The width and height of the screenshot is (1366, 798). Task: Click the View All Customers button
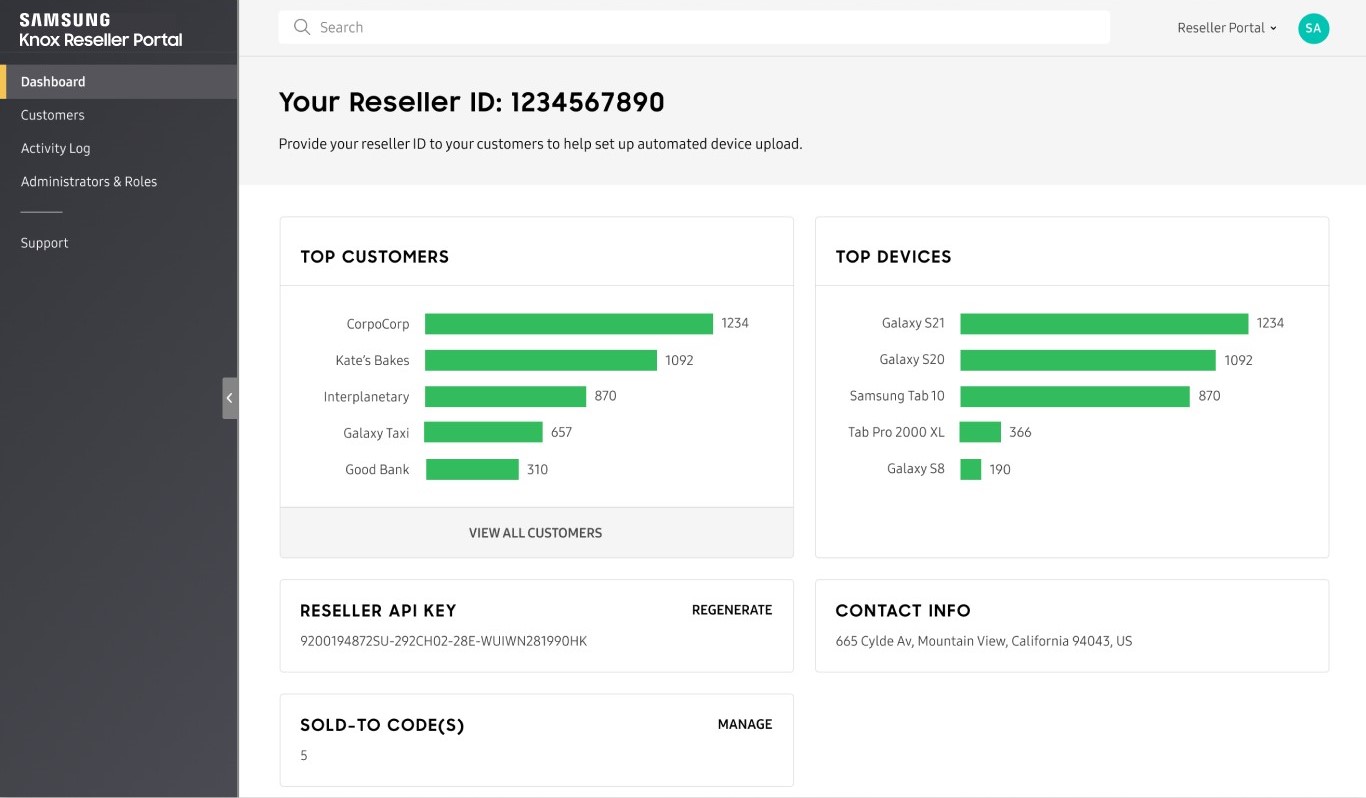click(x=536, y=533)
